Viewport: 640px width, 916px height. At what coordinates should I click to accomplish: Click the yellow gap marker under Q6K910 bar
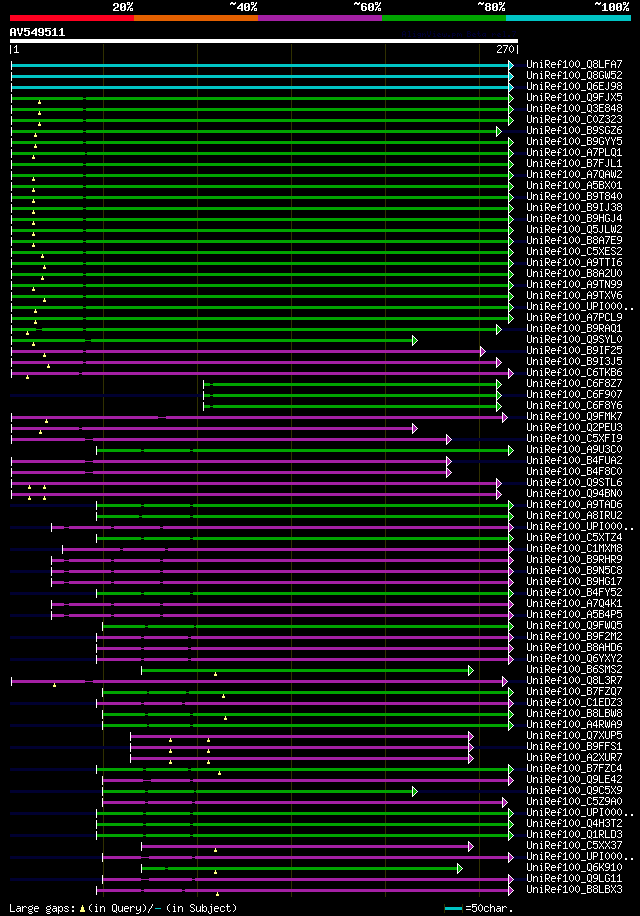[x=215, y=872]
